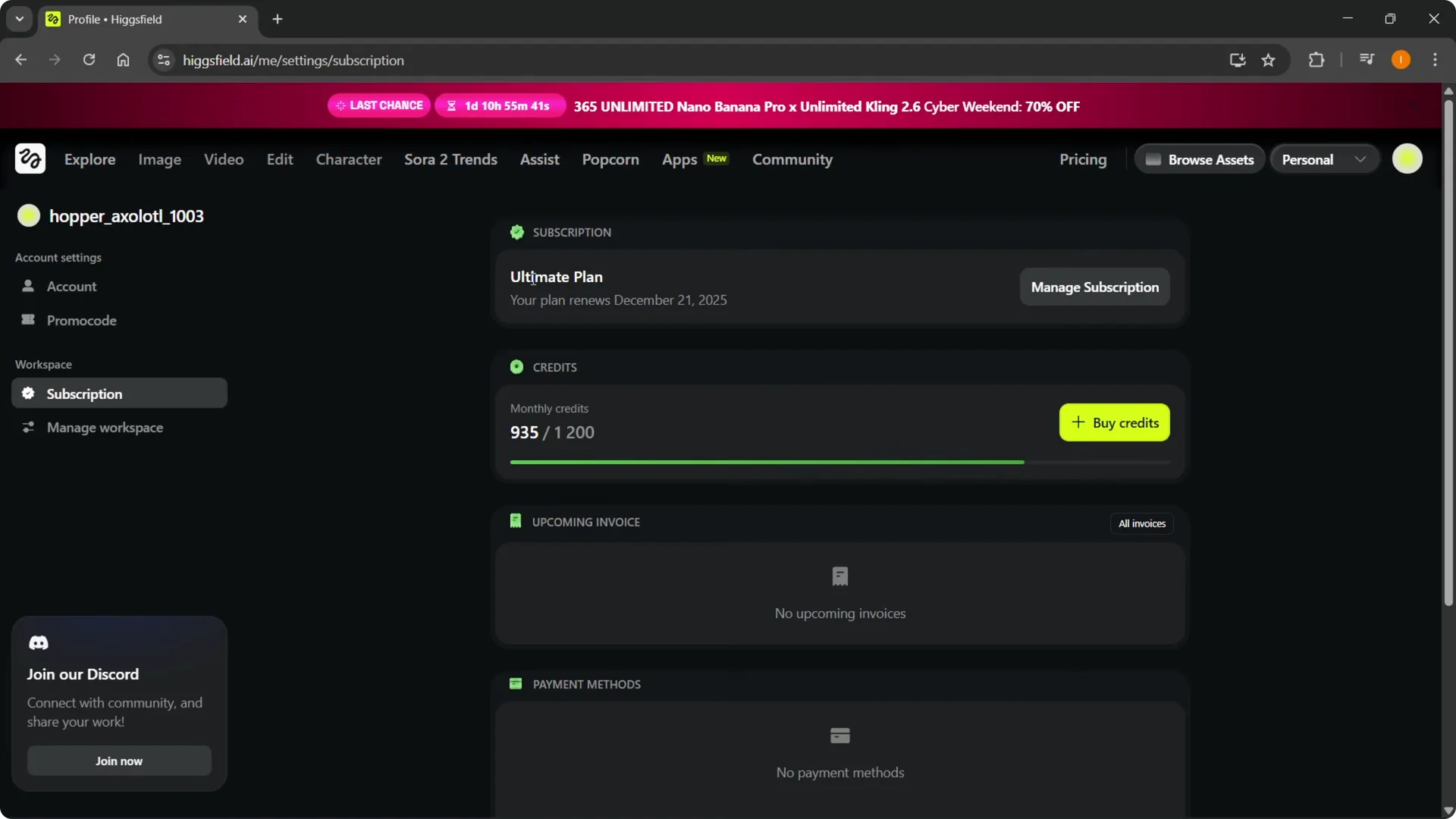Image resolution: width=1456 pixels, height=819 pixels.
Task: Open All invoices
Action: pos(1141,523)
